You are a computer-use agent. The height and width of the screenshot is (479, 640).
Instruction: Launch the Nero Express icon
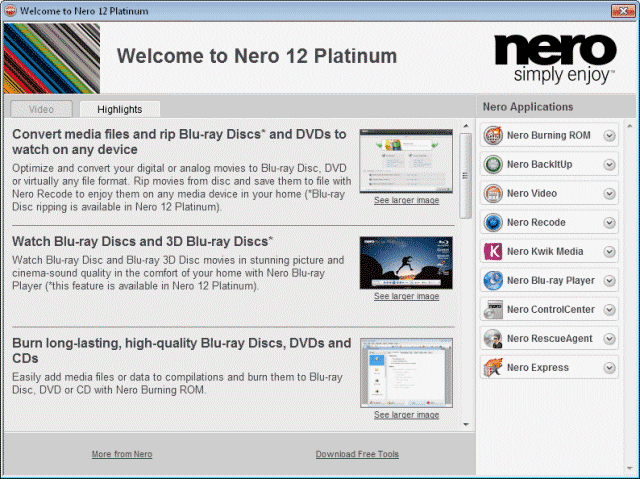tap(493, 367)
